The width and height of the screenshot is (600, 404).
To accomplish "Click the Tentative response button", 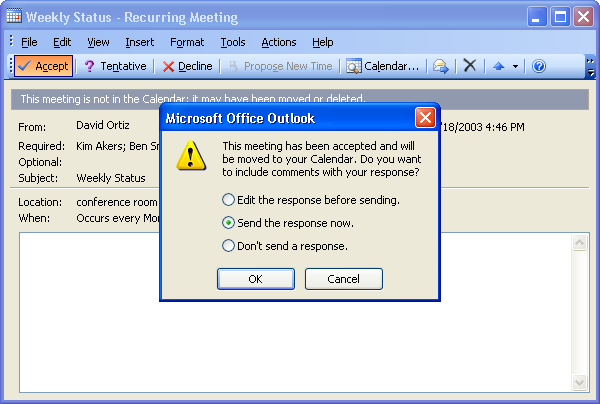I will coord(115,66).
